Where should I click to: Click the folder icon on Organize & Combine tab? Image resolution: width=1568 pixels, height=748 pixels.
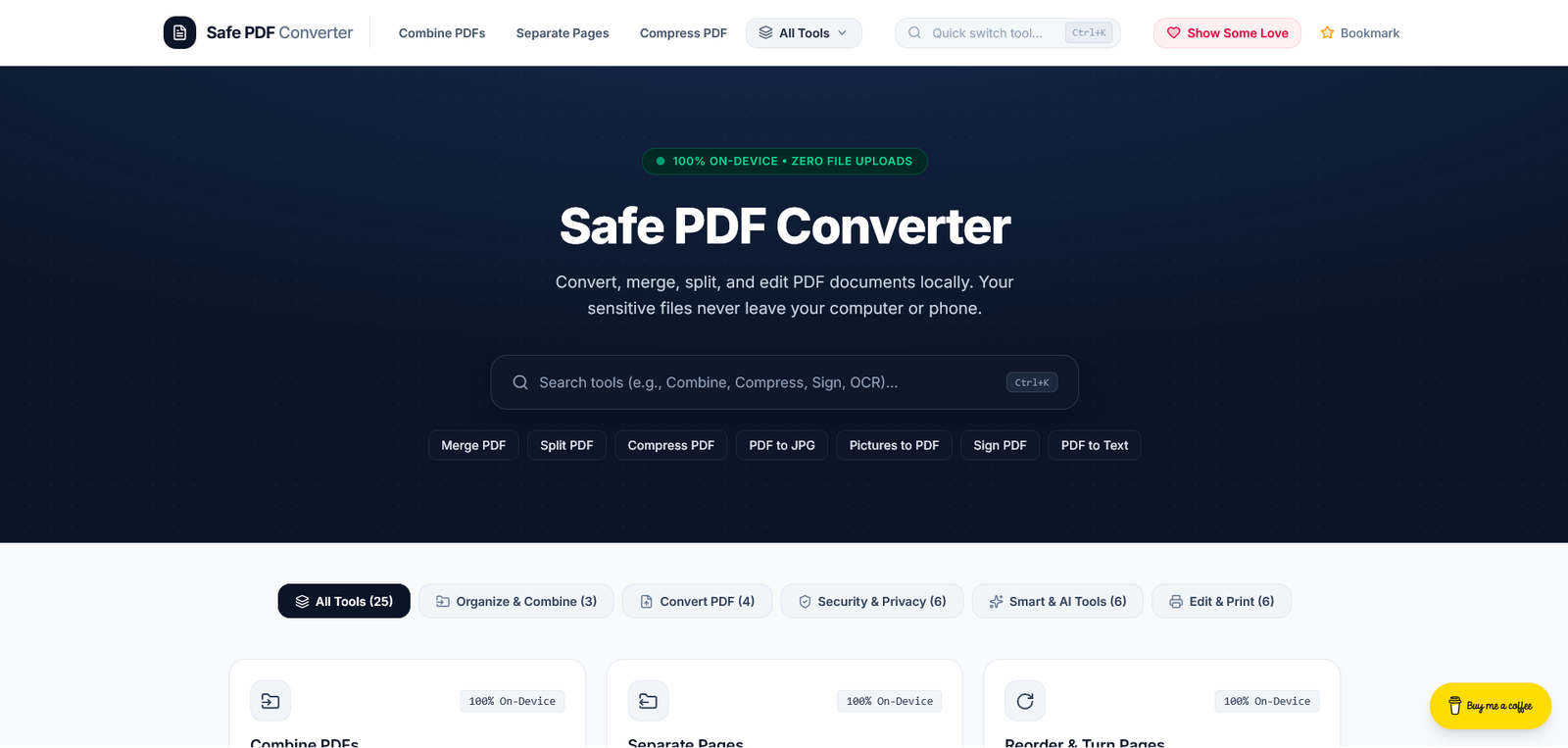pyautogui.click(x=443, y=601)
